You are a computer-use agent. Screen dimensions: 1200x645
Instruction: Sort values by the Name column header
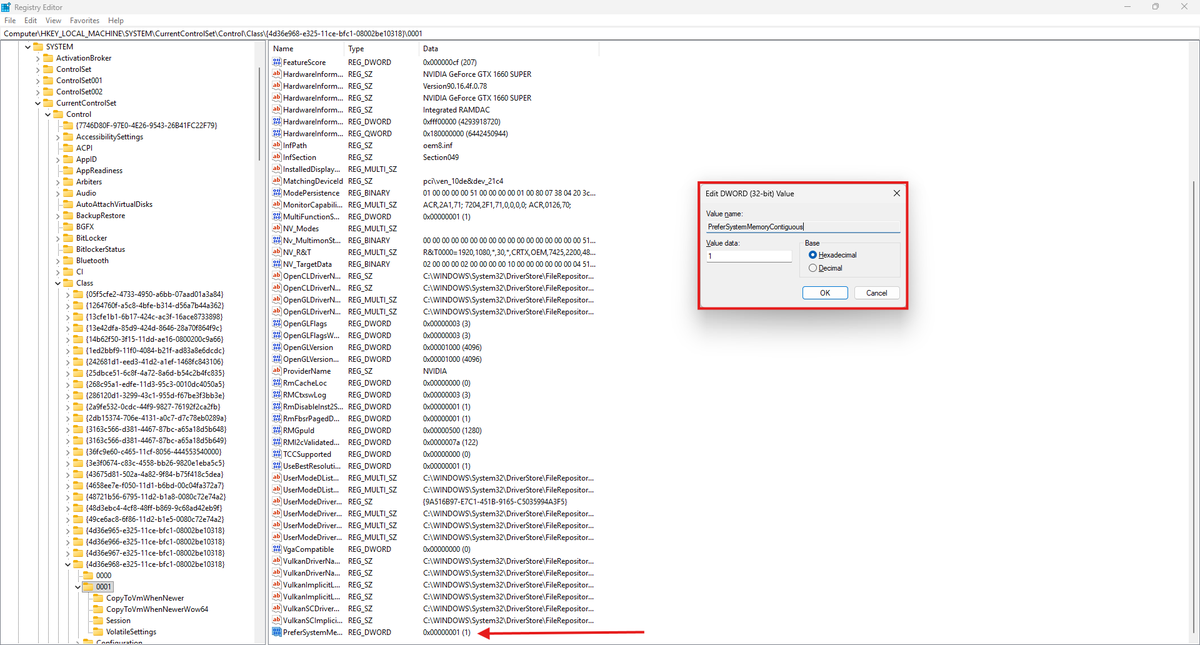(307, 48)
